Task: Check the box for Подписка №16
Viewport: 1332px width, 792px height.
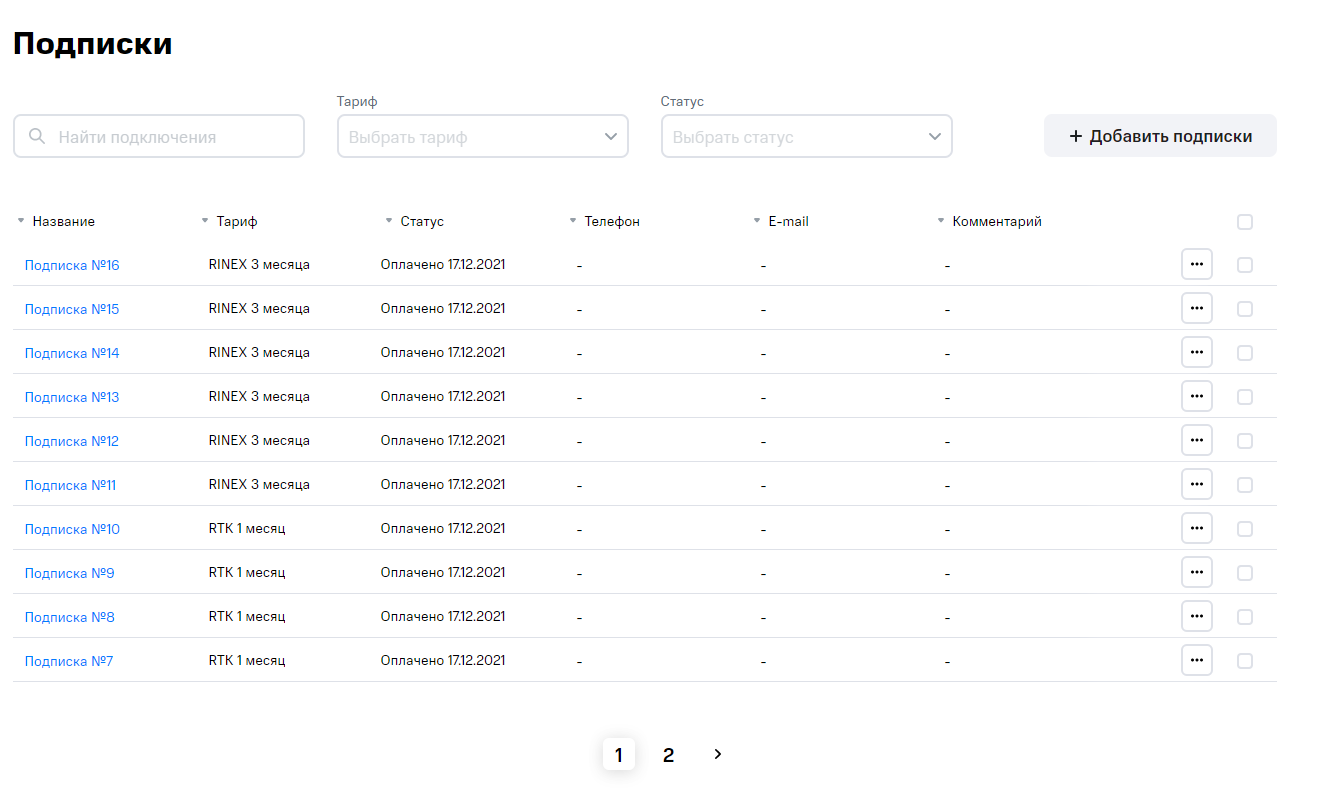Action: (x=1245, y=265)
